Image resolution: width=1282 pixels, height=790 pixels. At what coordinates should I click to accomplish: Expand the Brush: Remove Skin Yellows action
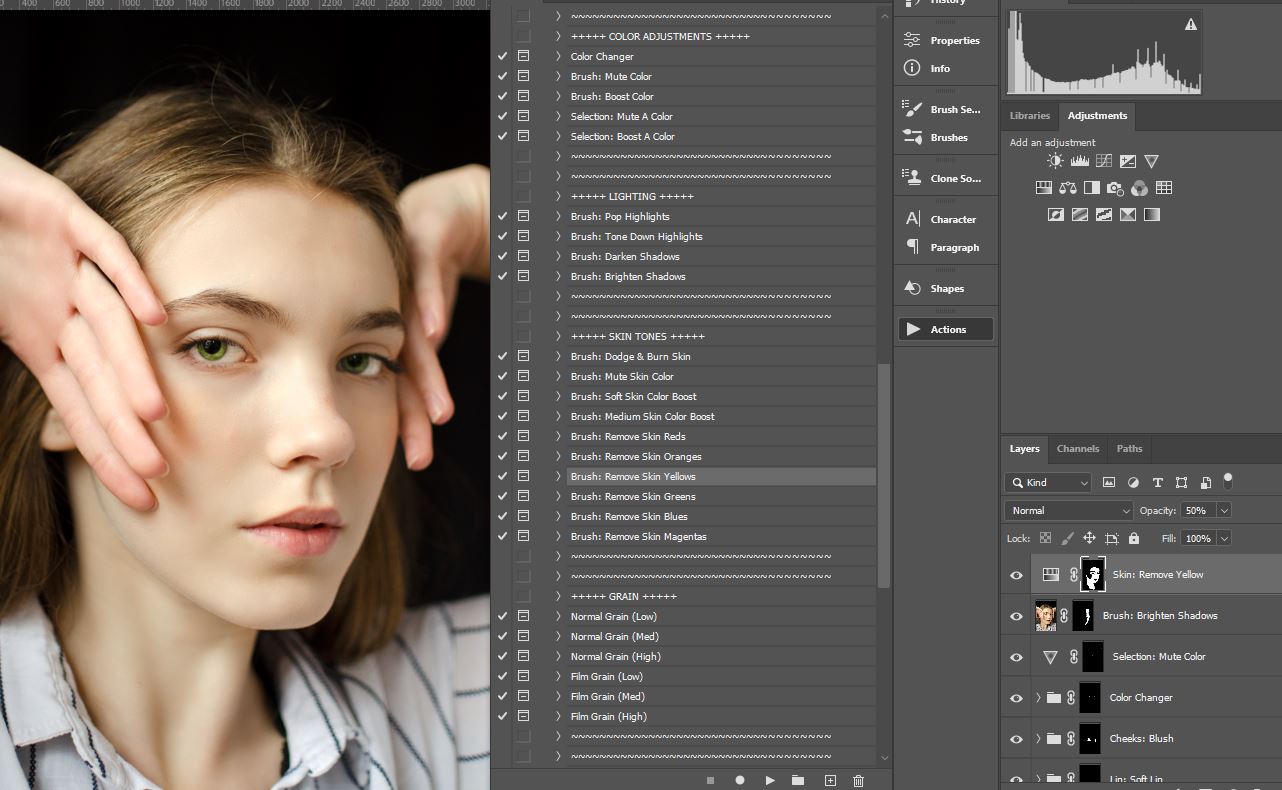click(558, 476)
